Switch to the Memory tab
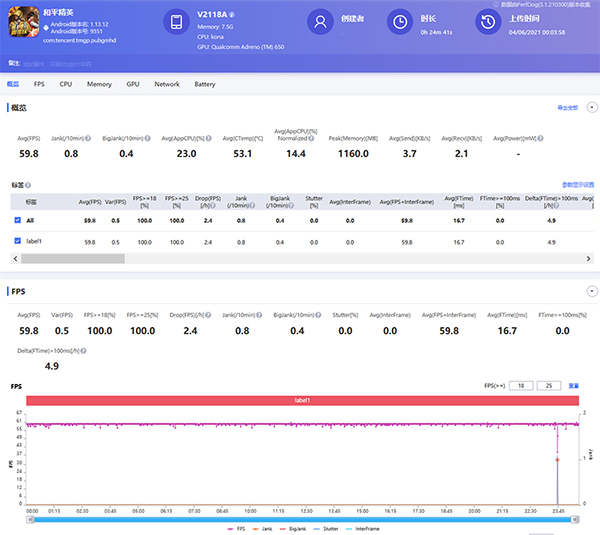The image size is (600, 535). (99, 85)
